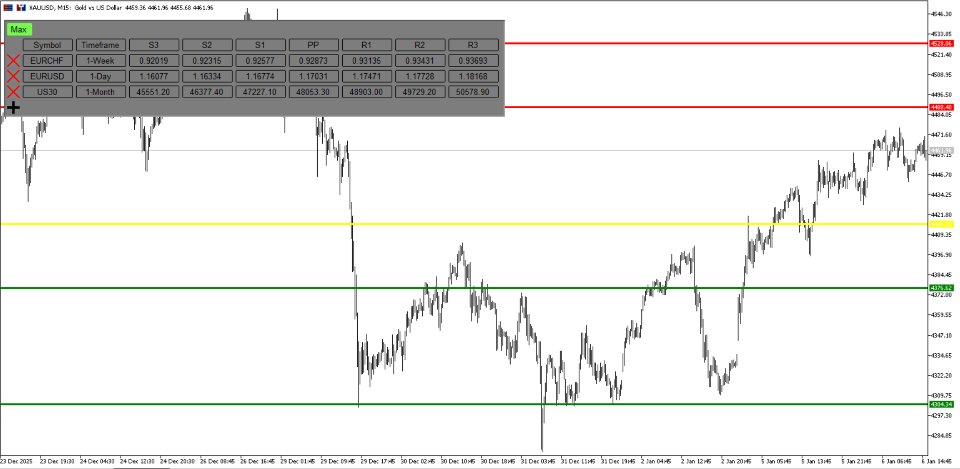Remove the EURCHF row with red X
The image size is (960, 469).
point(13,61)
